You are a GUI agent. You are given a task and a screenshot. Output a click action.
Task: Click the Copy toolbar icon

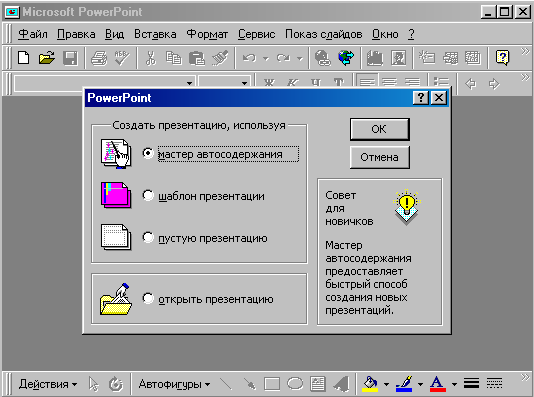point(174,58)
